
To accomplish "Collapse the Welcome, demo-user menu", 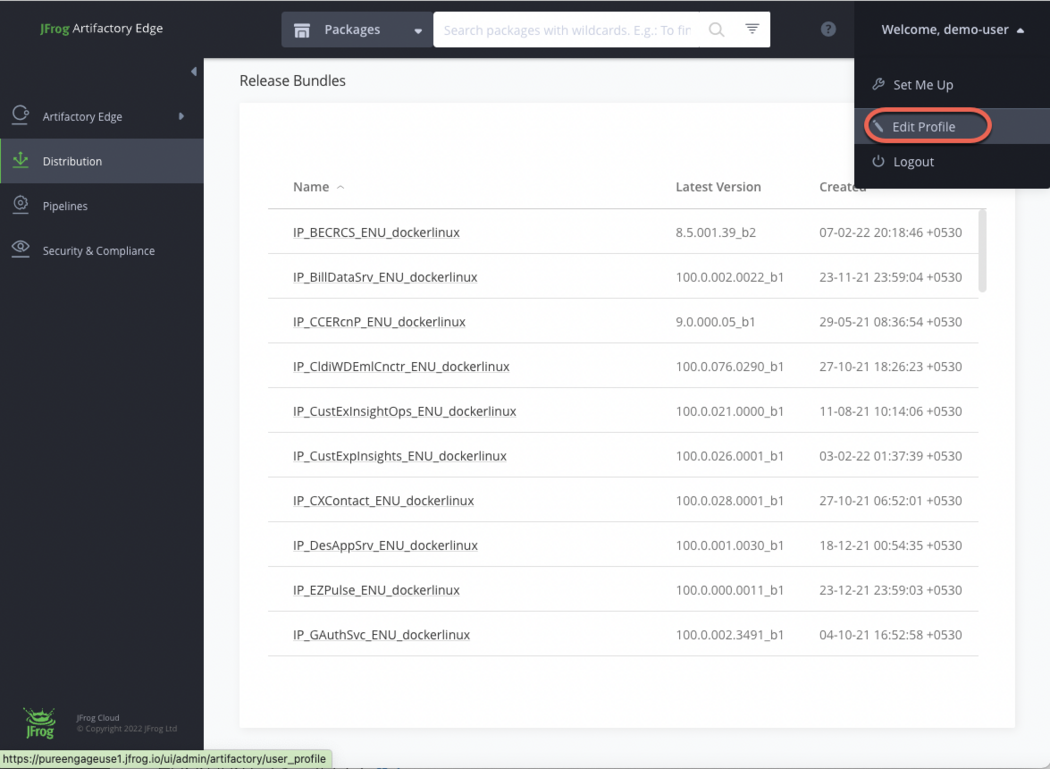I will (x=952, y=29).
